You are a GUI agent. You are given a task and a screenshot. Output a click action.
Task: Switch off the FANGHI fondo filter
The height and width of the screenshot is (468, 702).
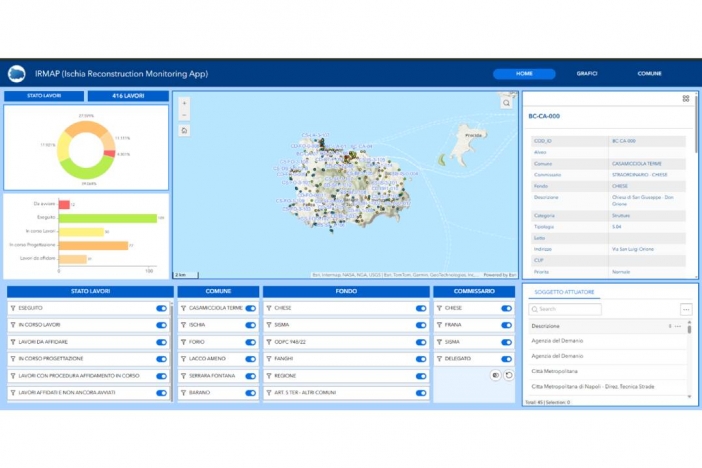pyautogui.click(x=421, y=358)
